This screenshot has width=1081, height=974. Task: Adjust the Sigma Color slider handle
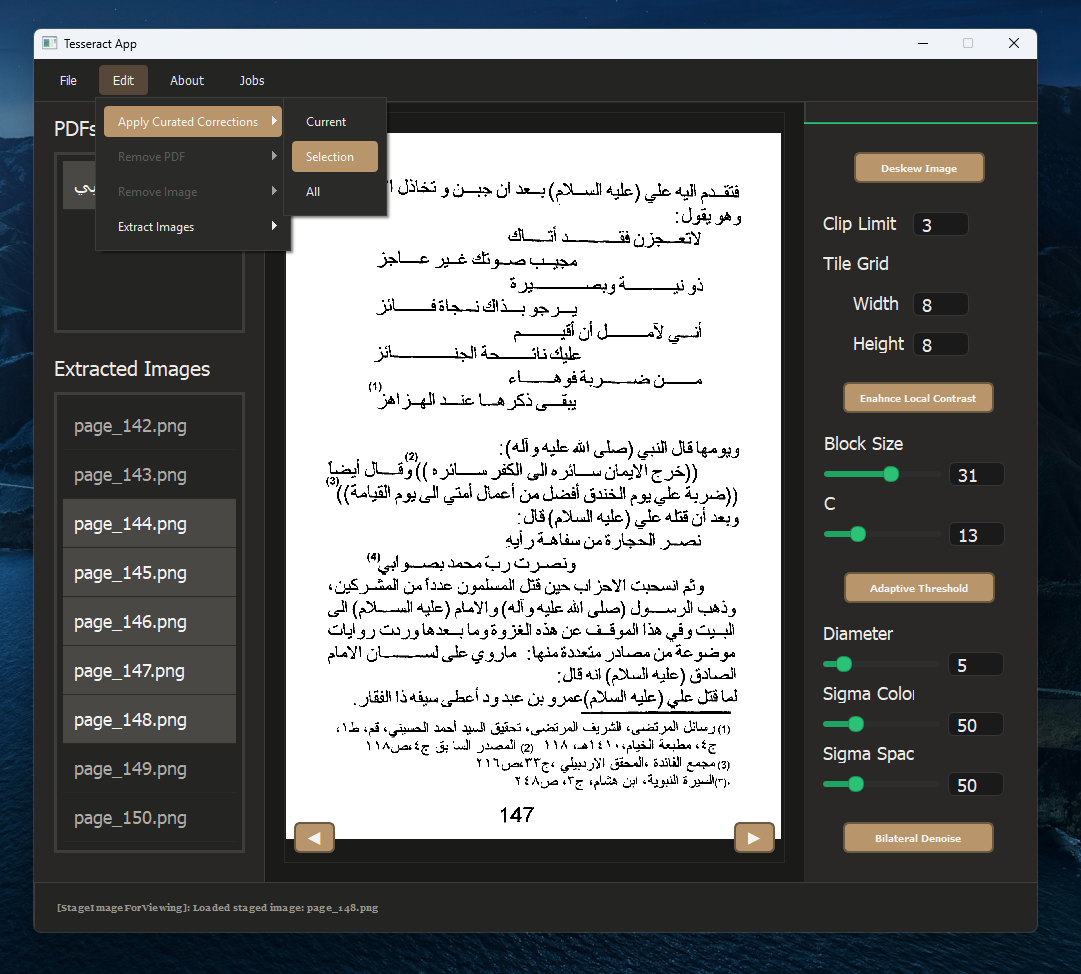(x=856, y=724)
